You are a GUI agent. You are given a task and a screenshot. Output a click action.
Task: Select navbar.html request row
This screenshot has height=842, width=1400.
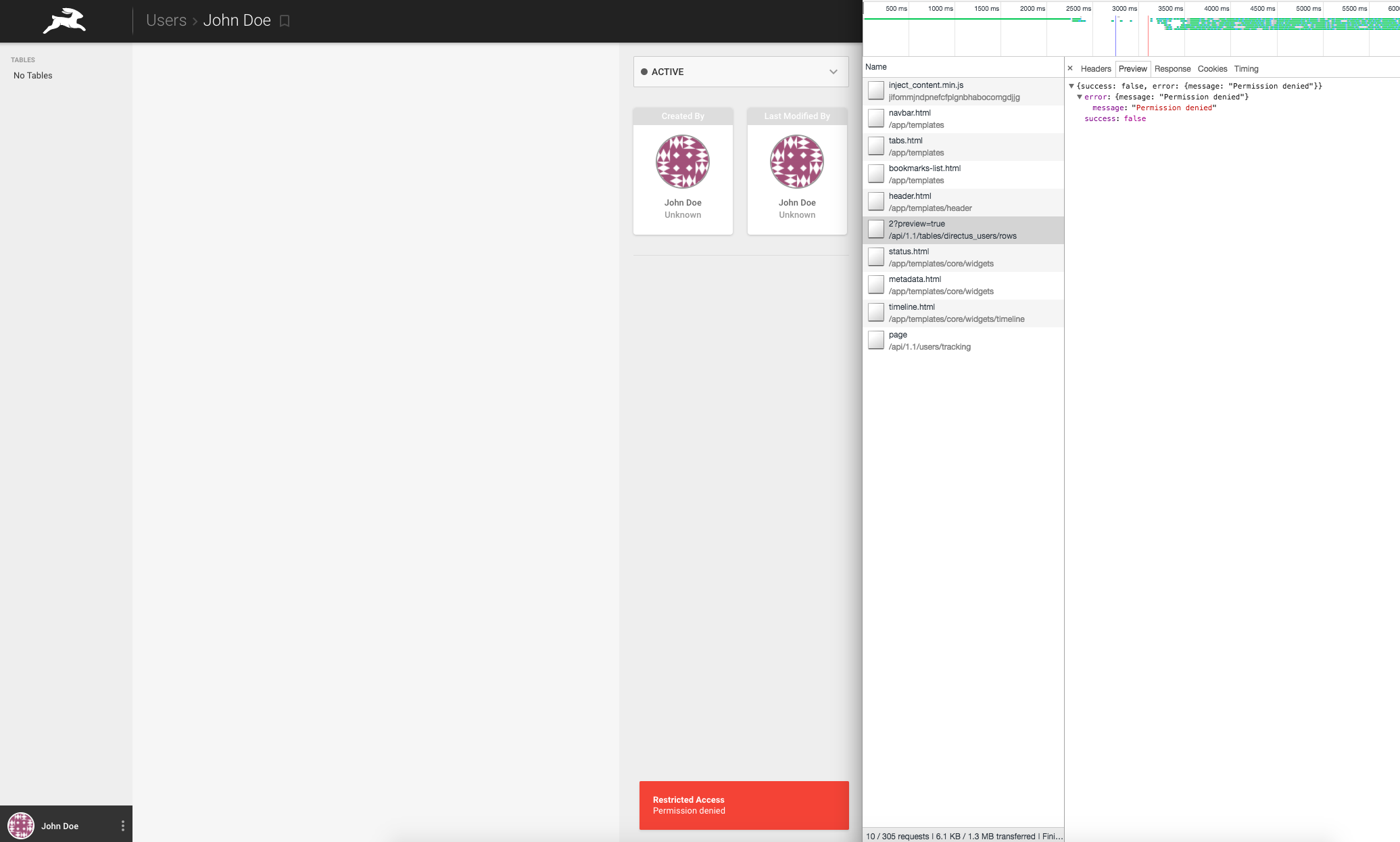coord(963,119)
